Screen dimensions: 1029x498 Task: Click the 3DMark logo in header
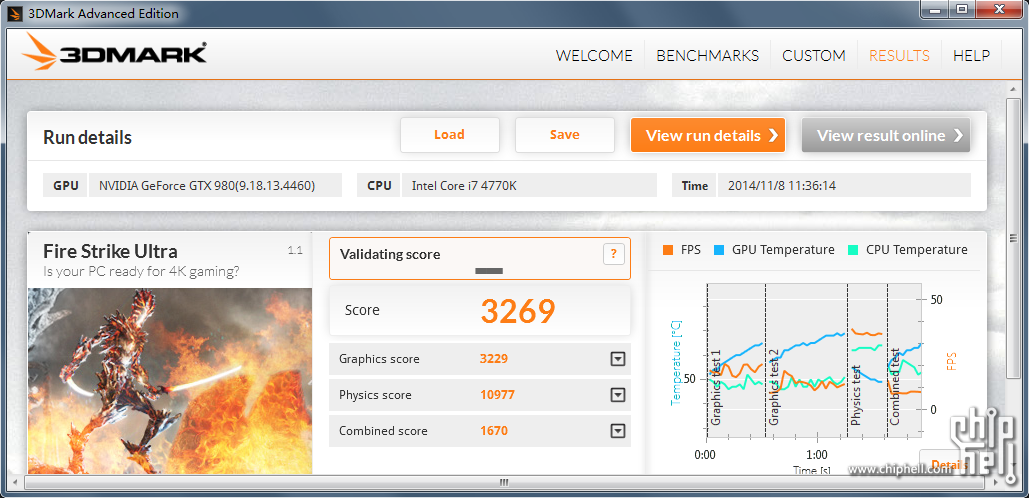point(114,52)
